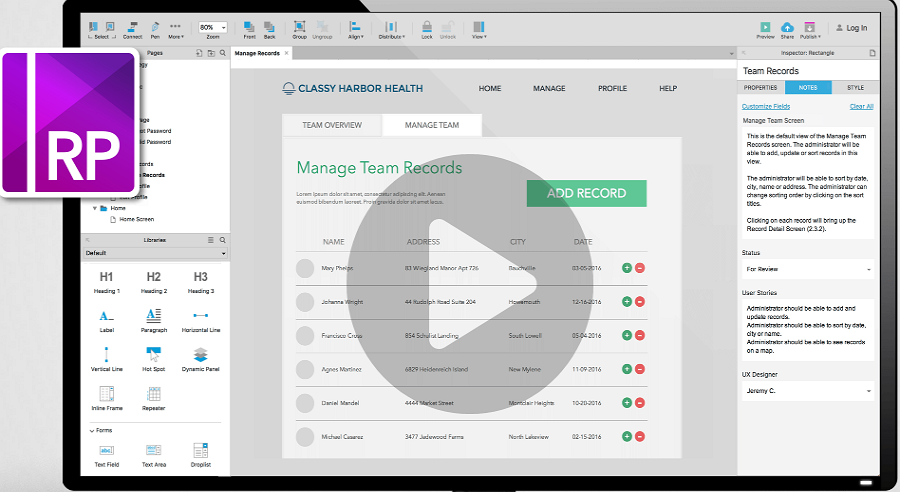Pick the Text Field form widget
Screen dimensions: 900x492
[x=107, y=455]
